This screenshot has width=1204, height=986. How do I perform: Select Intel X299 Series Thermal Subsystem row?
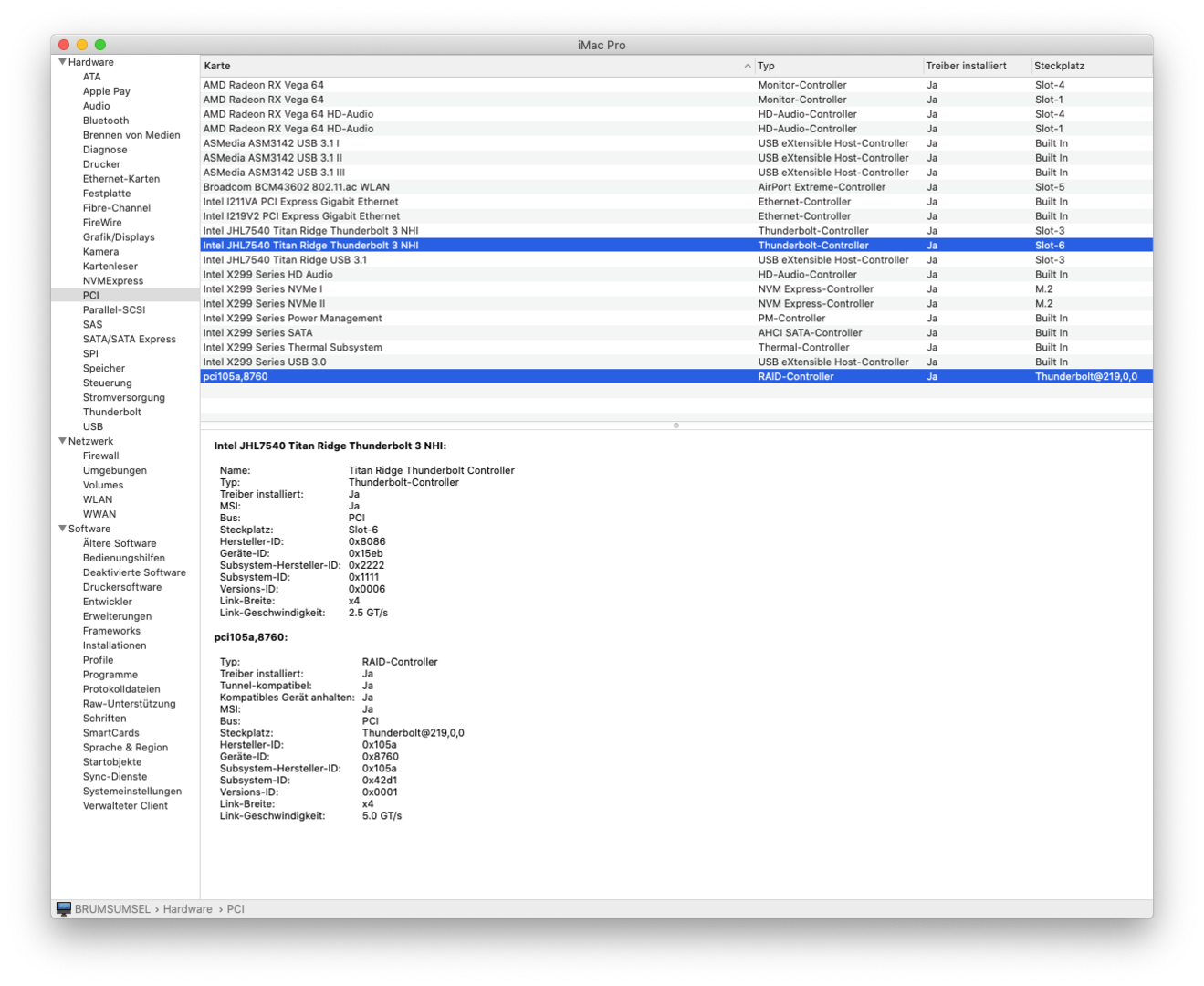coord(676,348)
